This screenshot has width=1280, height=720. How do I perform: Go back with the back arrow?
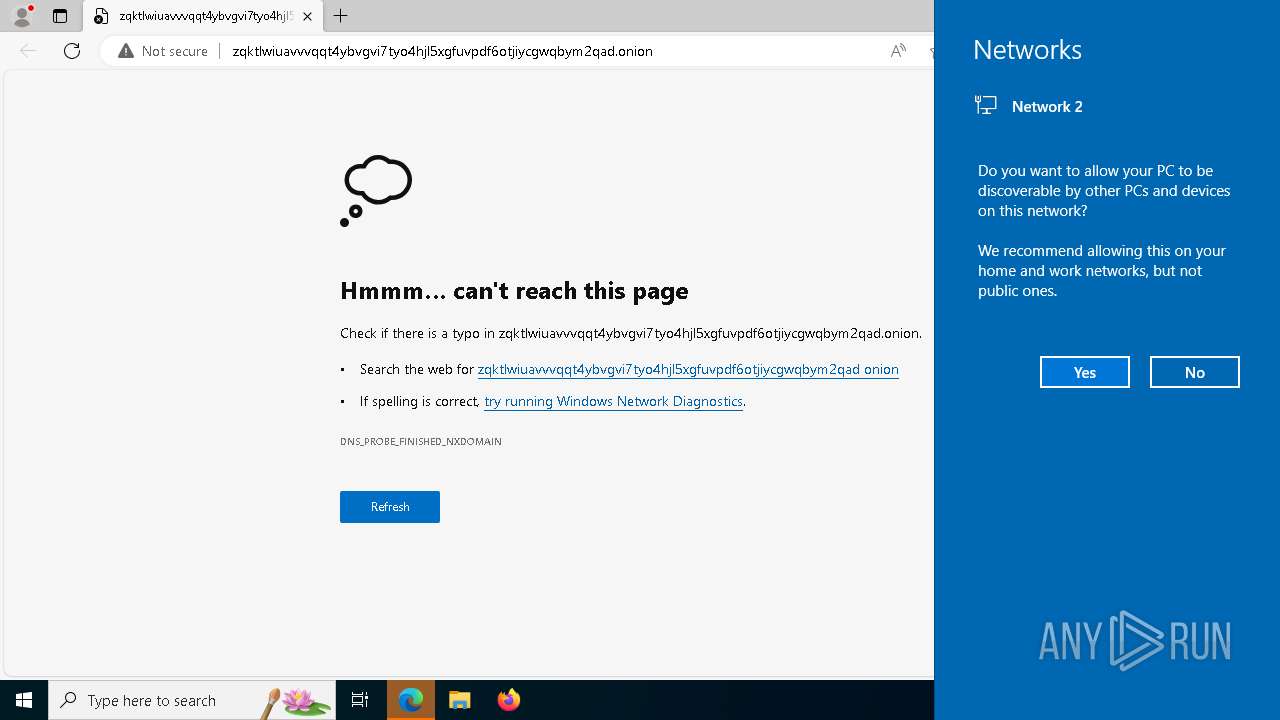point(28,51)
